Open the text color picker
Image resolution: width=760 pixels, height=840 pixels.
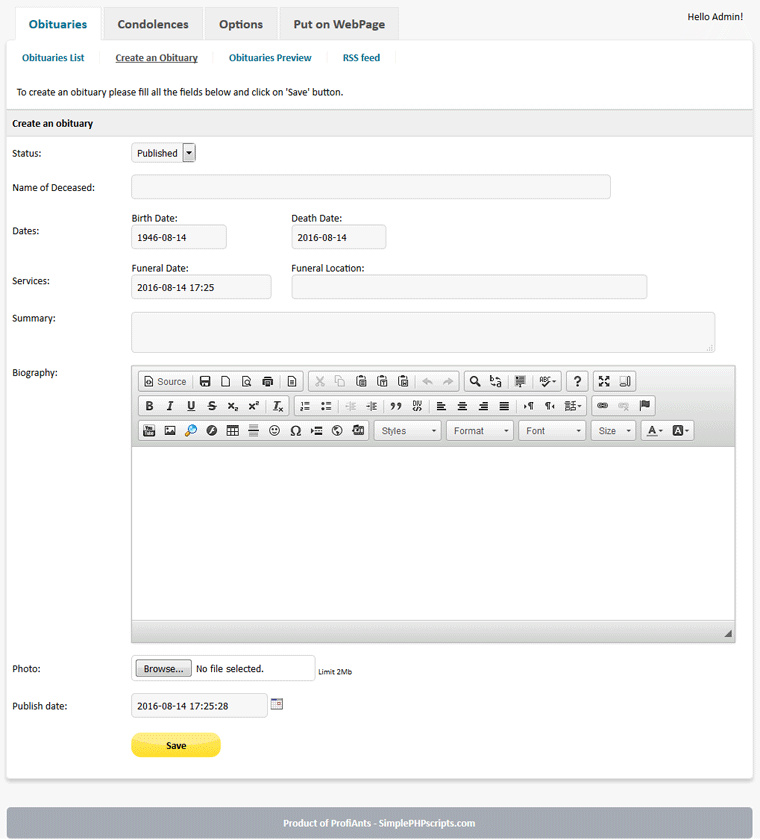click(x=653, y=430)
